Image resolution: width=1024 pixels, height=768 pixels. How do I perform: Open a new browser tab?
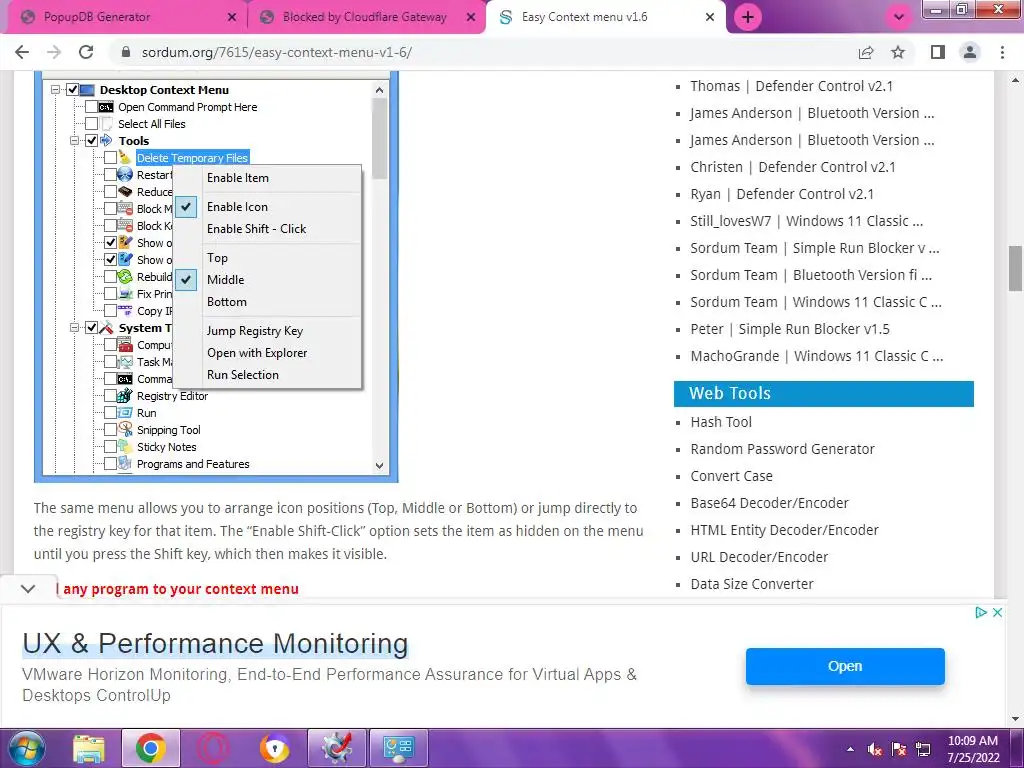click(x=748, y=17)
